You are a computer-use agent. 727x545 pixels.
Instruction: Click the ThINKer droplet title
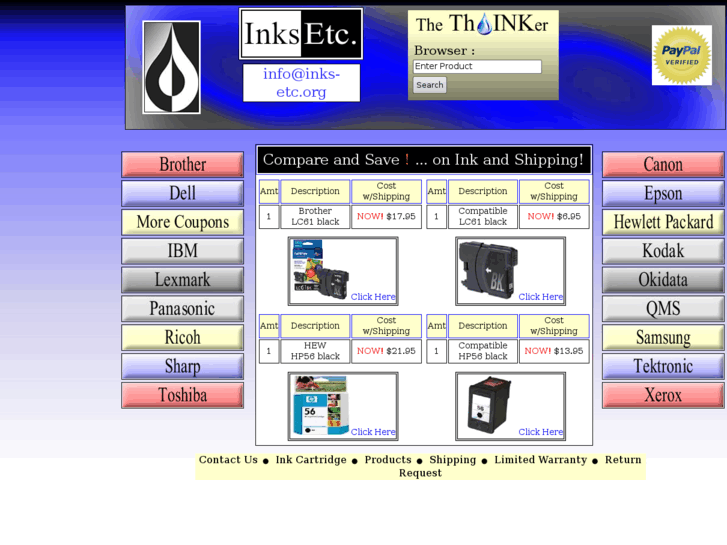(x=482, y=24)
